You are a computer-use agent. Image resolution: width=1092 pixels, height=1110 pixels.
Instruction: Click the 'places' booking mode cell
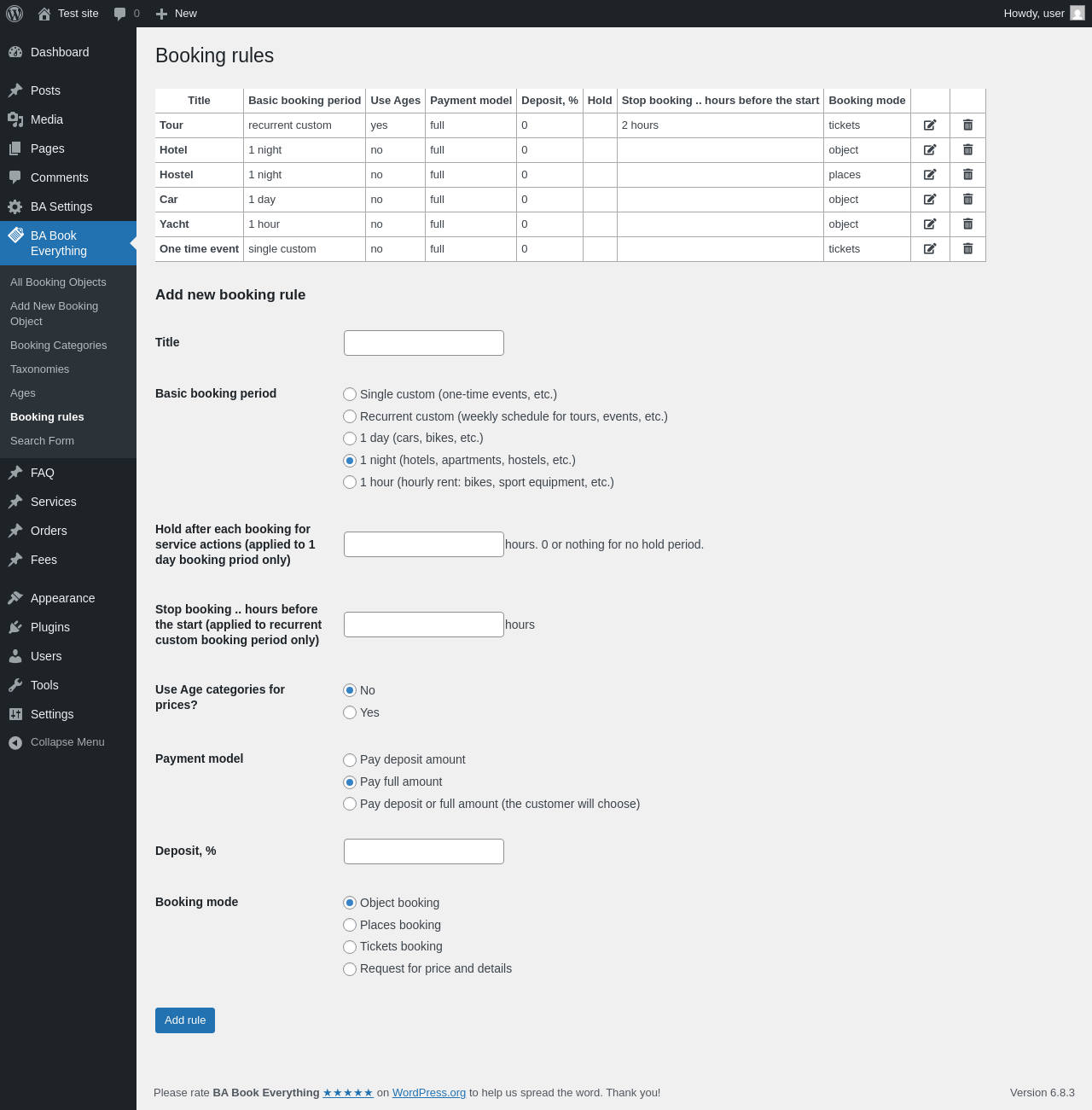868,175
